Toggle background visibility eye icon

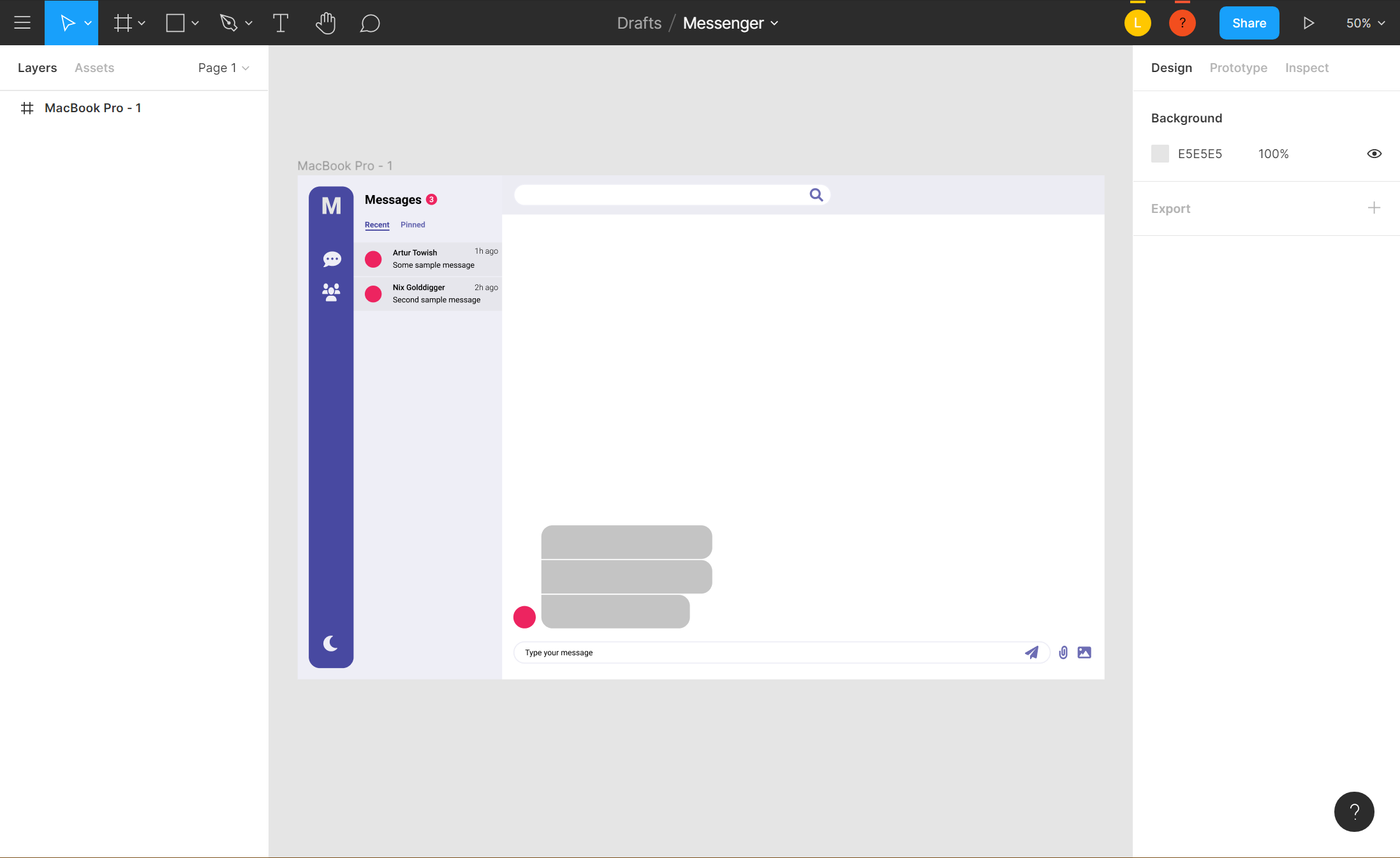[1374, 154]
